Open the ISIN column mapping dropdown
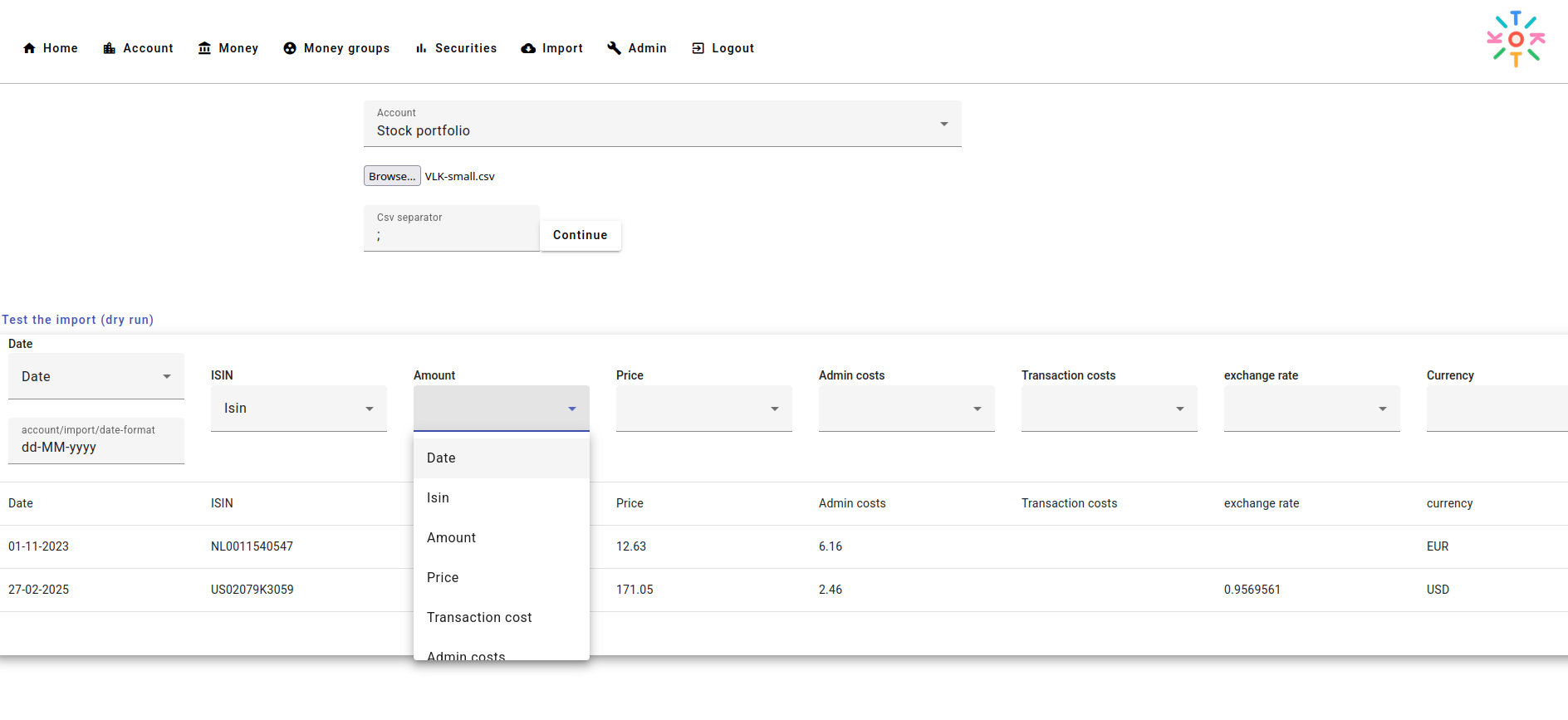Screen dimensions: 1568x720 [299, 409]
